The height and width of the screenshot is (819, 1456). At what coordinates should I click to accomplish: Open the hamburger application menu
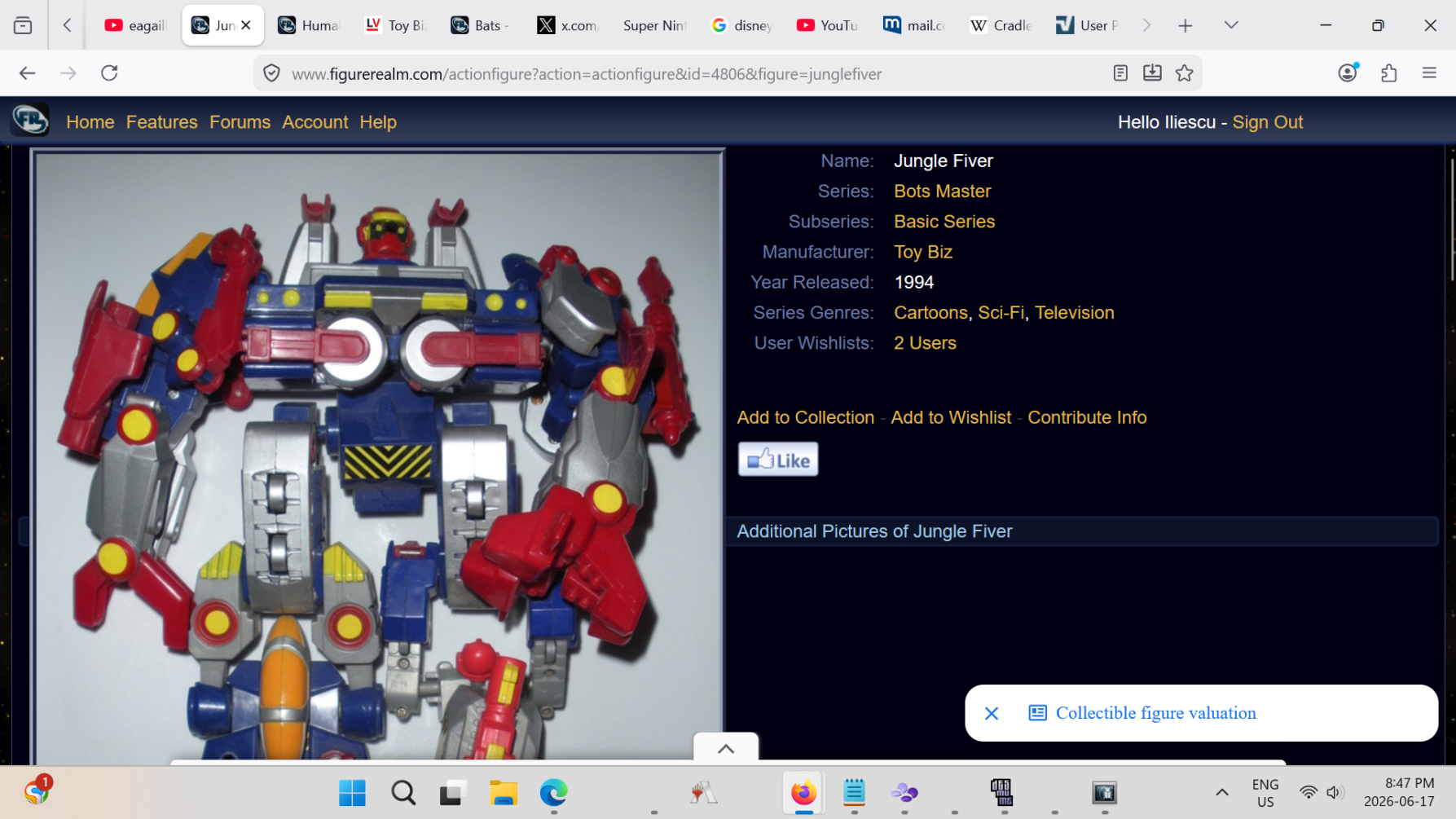point(1429,73)
